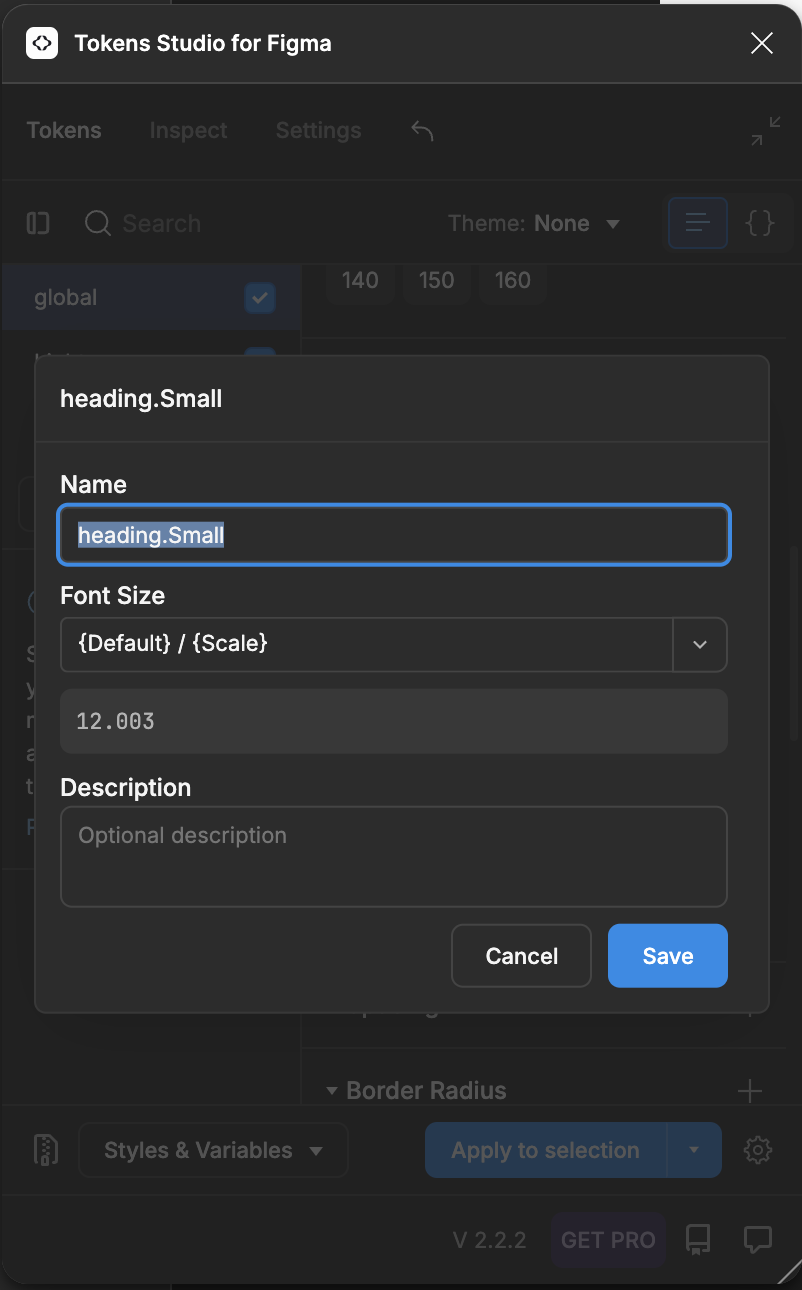Click the version V 2.2.2 label

pos(489,1240)
